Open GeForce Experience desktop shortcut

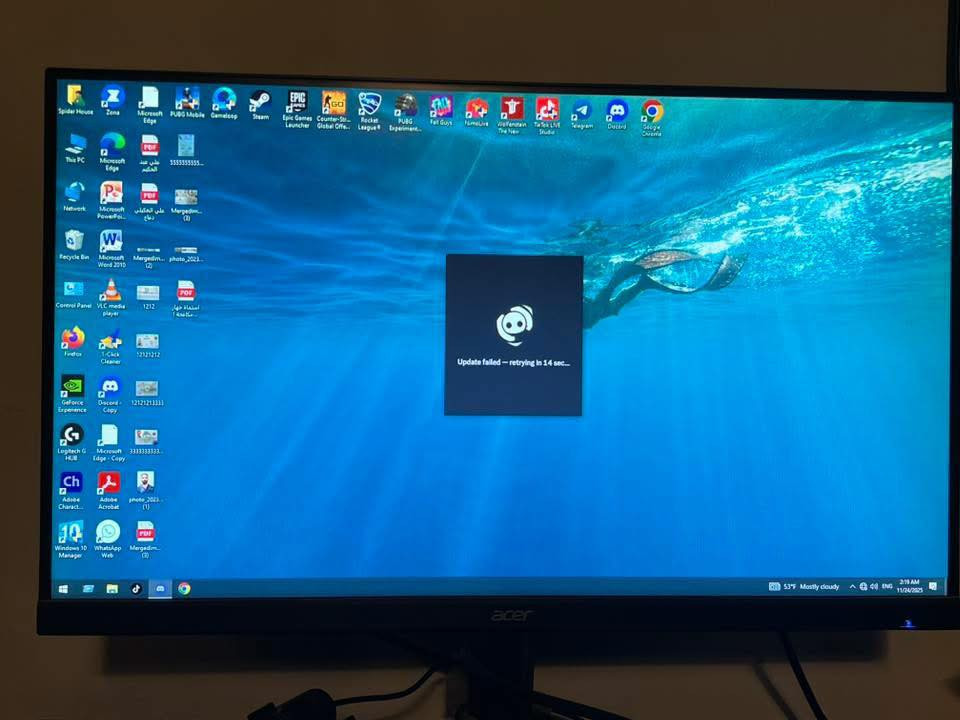(72, 388)
